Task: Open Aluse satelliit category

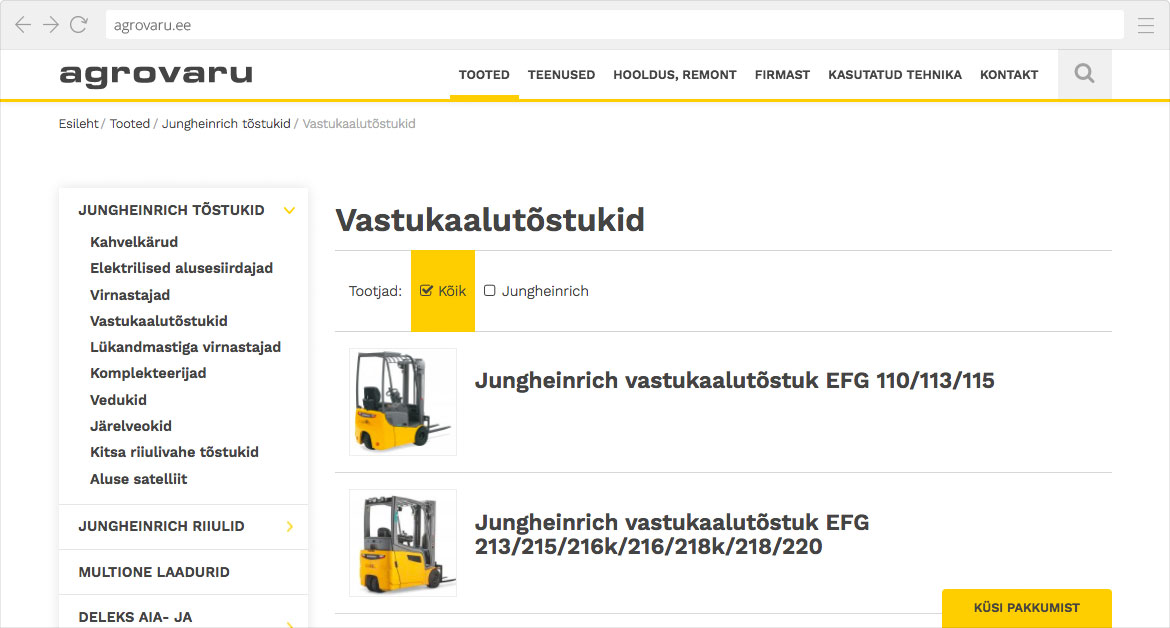Action: (x=138, y=479)
